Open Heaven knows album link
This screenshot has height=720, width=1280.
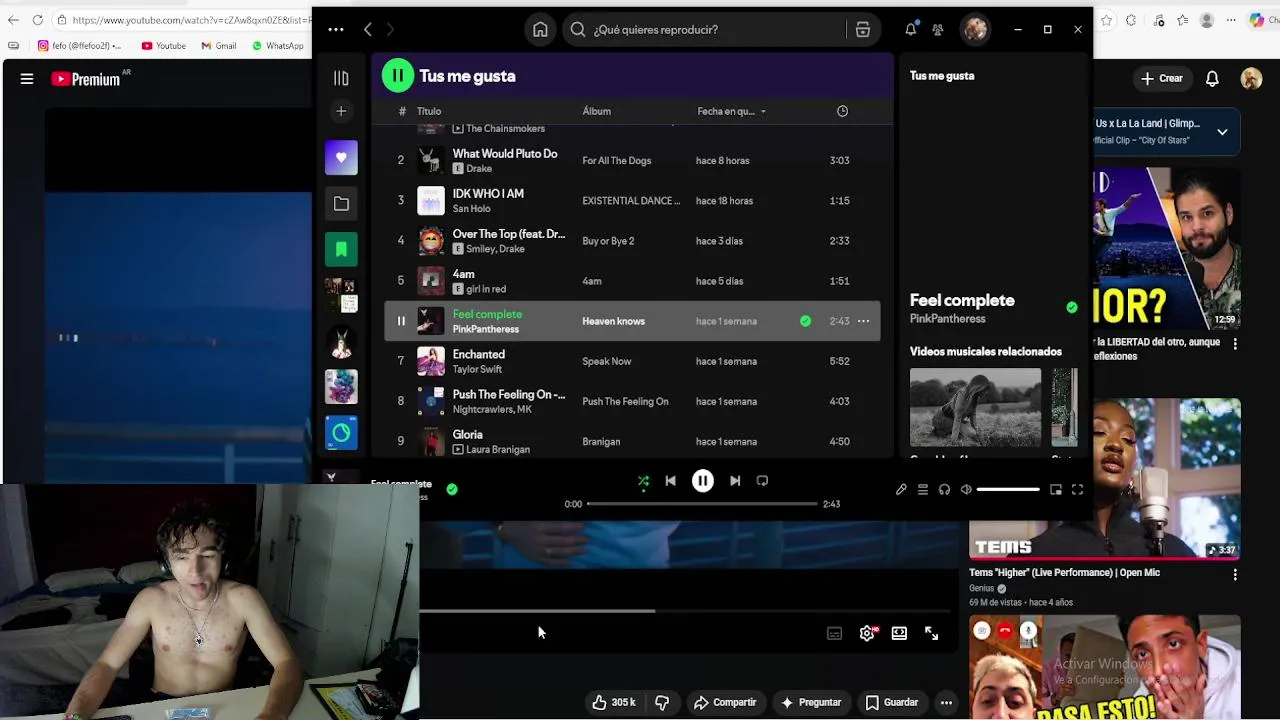(613, 321)
